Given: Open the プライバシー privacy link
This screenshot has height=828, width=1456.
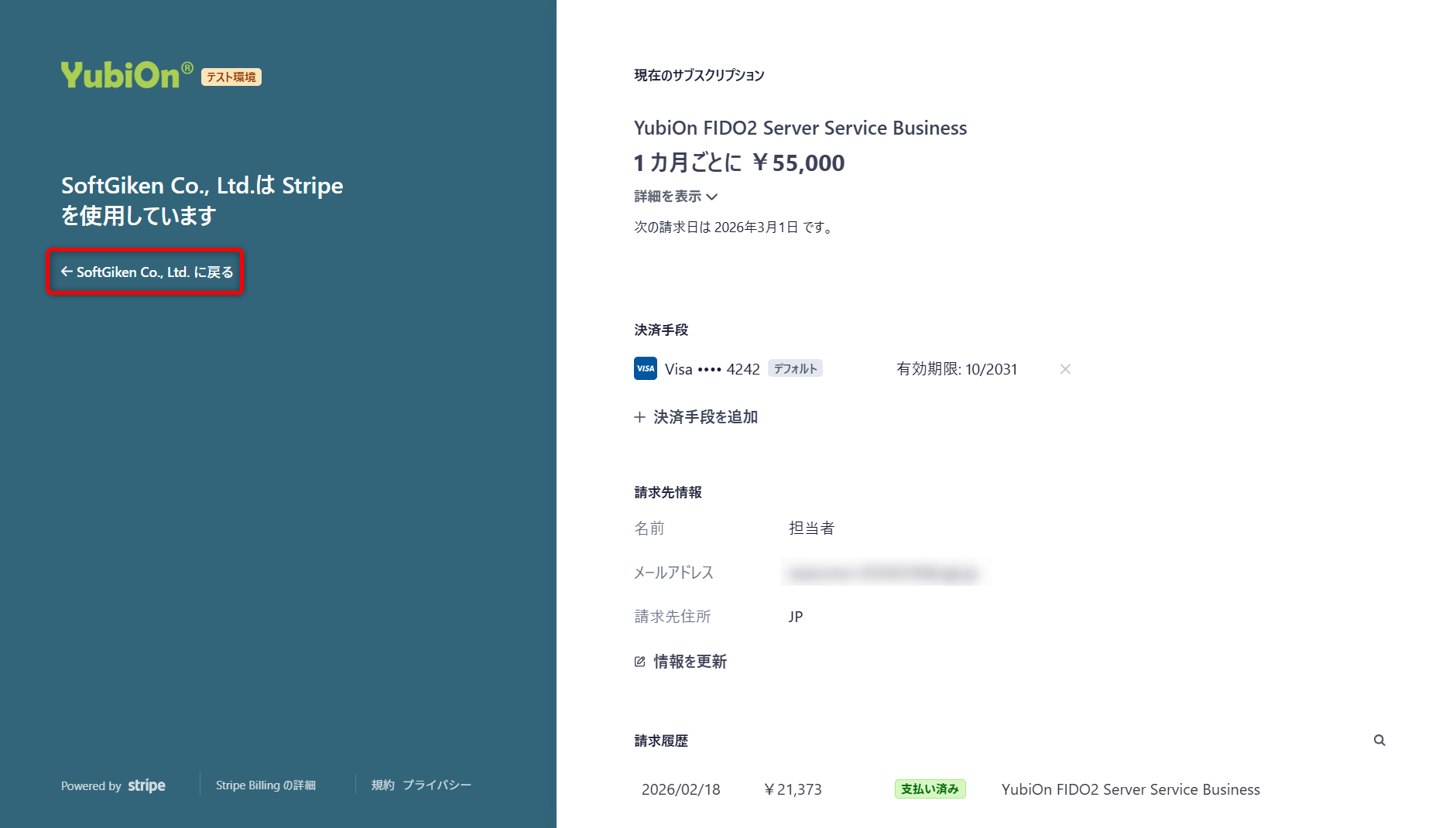Looking at the screenshot, I should click(437, 785).
